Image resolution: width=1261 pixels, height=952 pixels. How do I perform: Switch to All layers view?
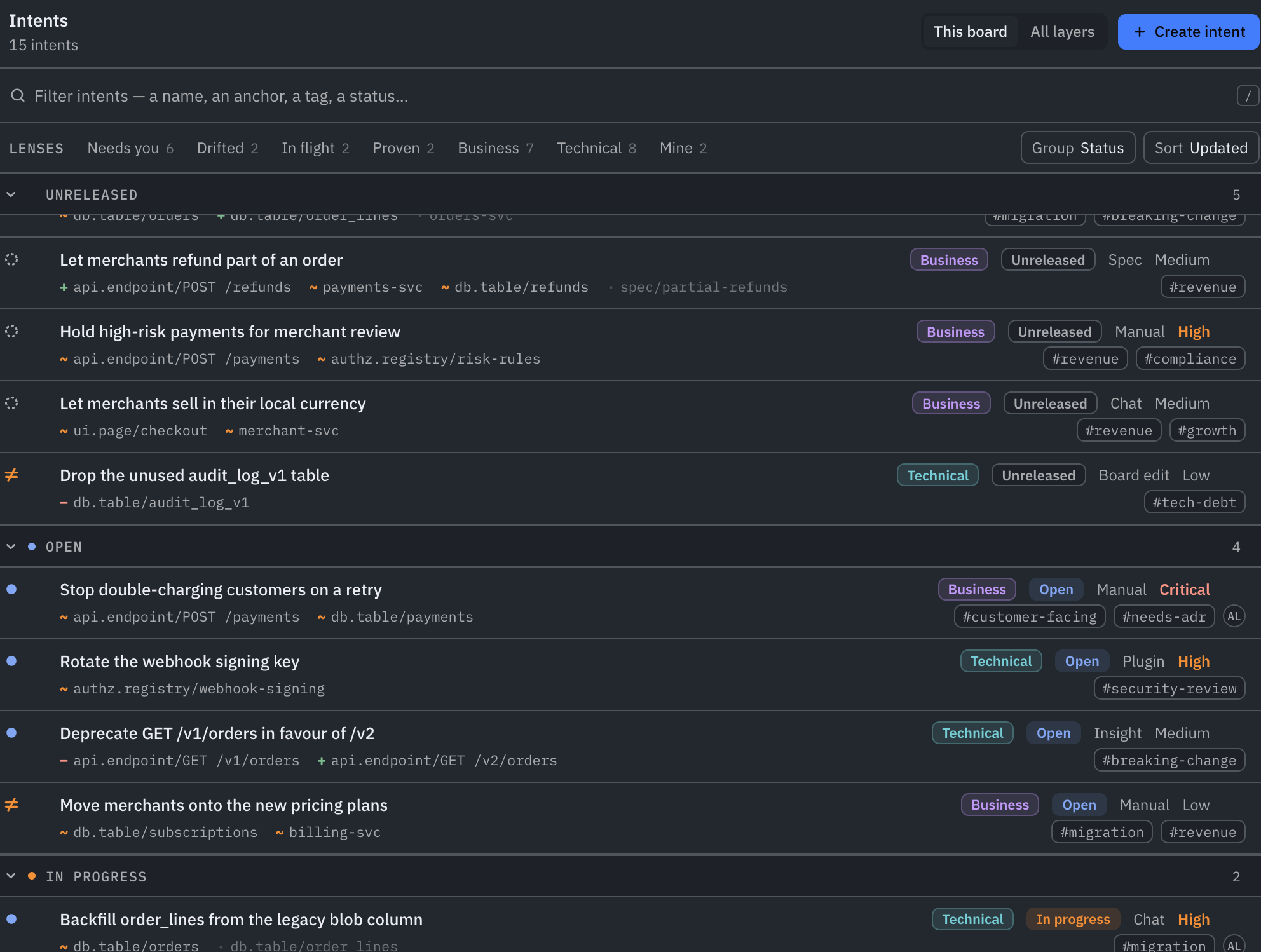pyautogui.click(x=1062, y=32)
